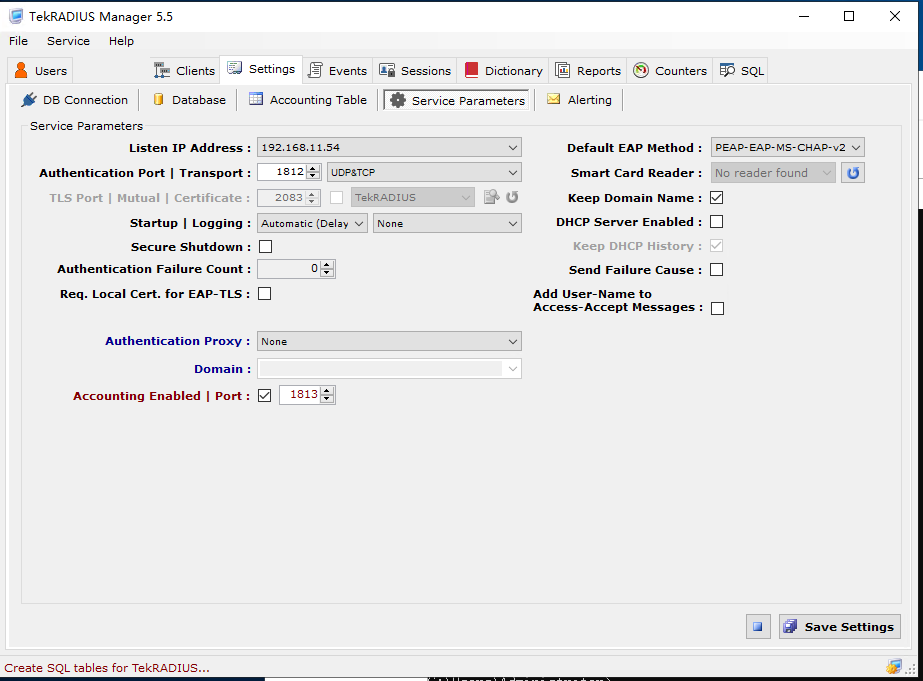Screen dimensions: 923x681
Task: Uncheck the Accounting Enabled checkbox
Action: (265, 396)
